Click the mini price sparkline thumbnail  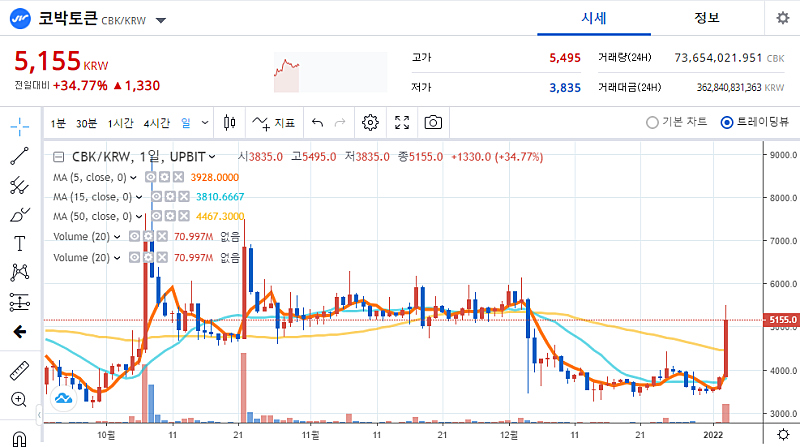[331, 72]
